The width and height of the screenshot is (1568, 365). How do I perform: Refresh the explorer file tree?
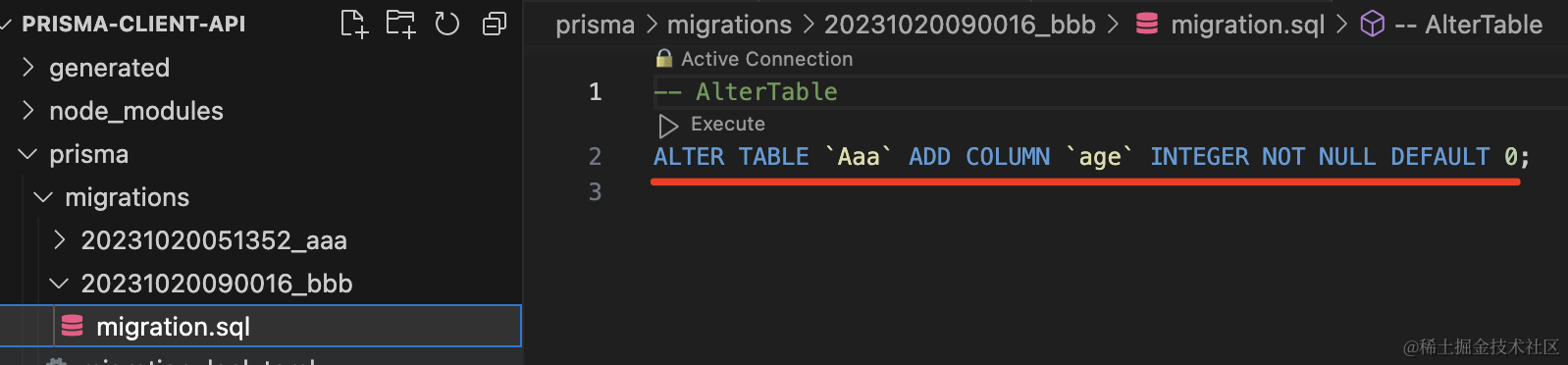coord(447,24)
